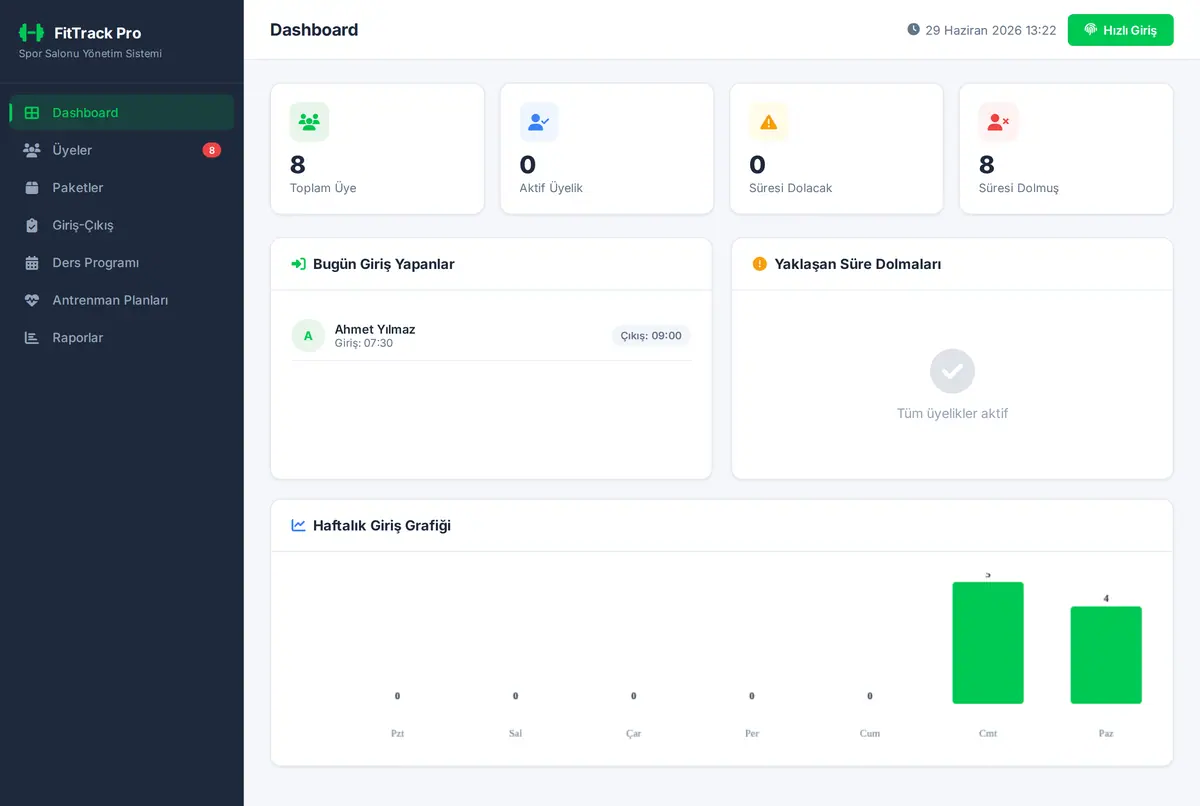
Task: Click the Paketler box icon
Action: pyautogui.click(x=32, y=188)
